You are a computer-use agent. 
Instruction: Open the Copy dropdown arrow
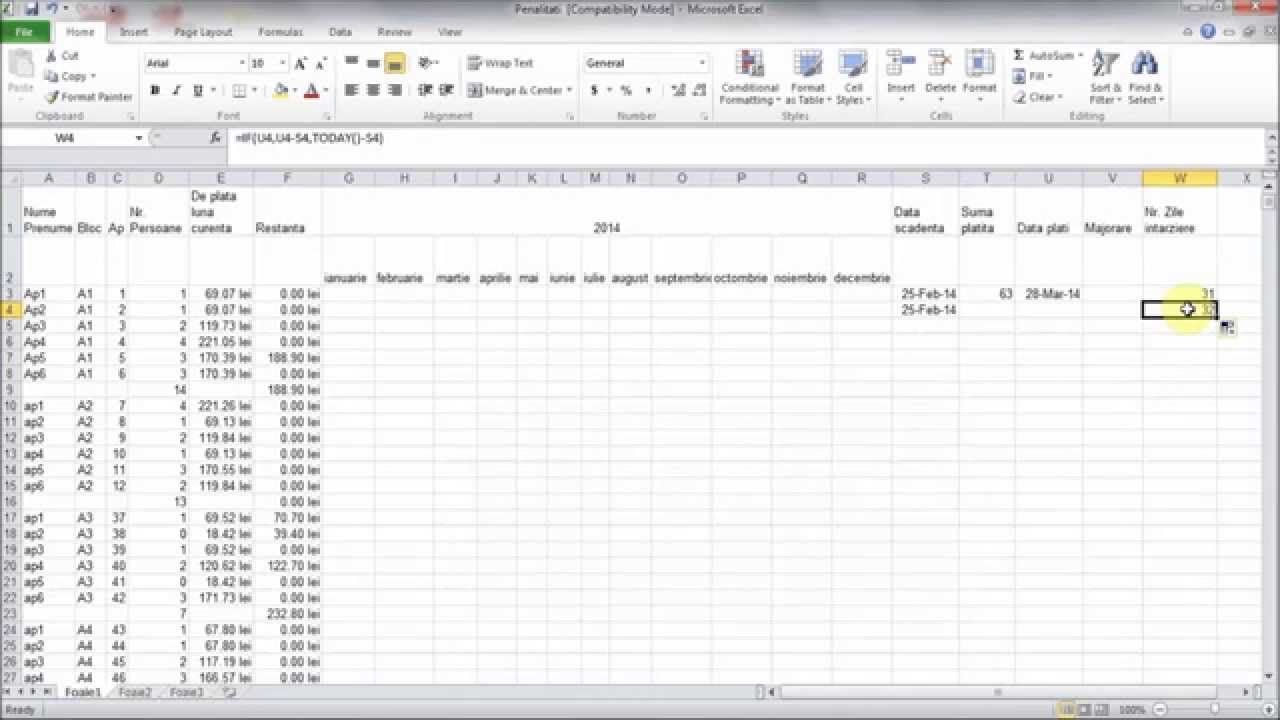coord(93,76)
